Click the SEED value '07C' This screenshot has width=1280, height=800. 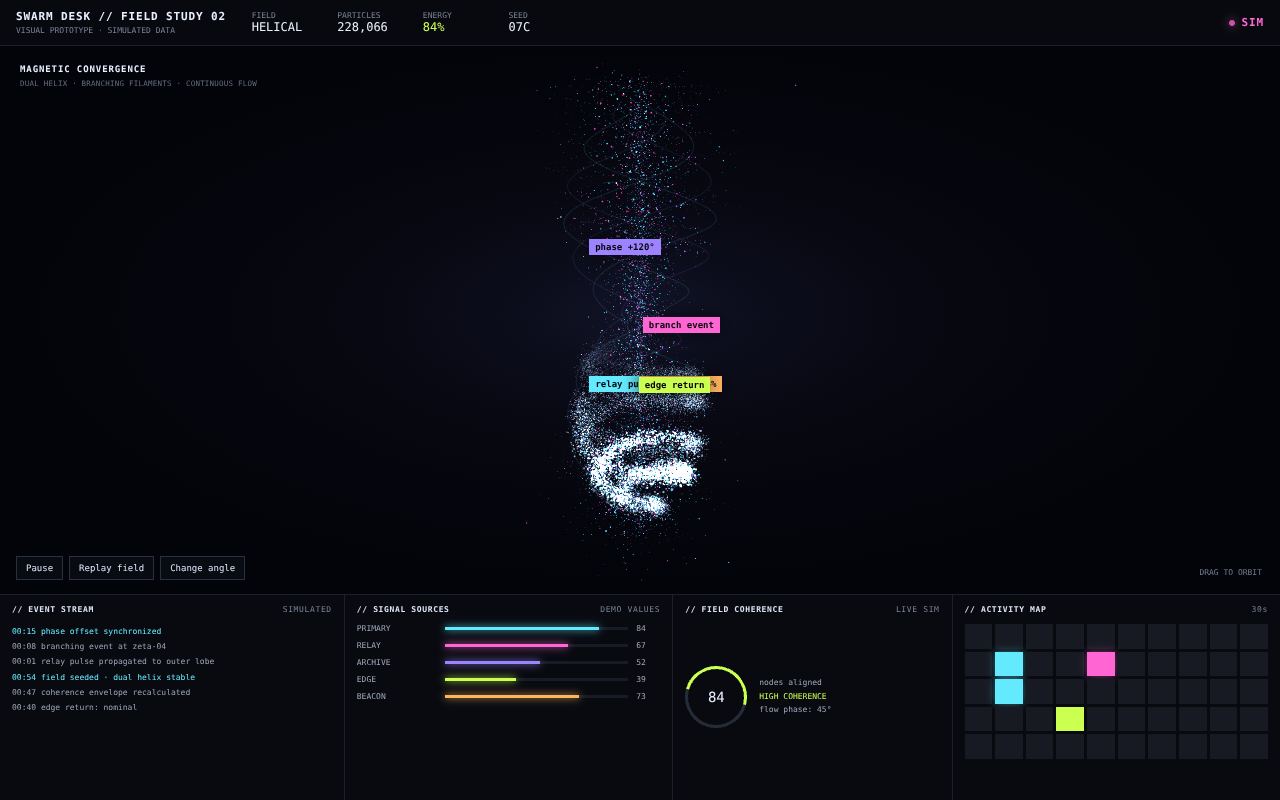[519, 27]
